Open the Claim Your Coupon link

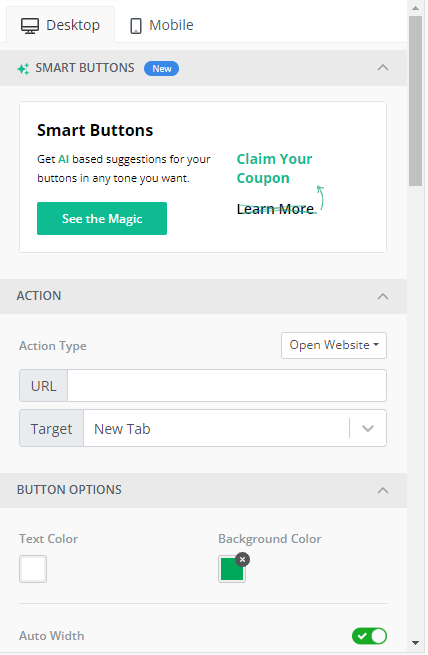point(274,168)
